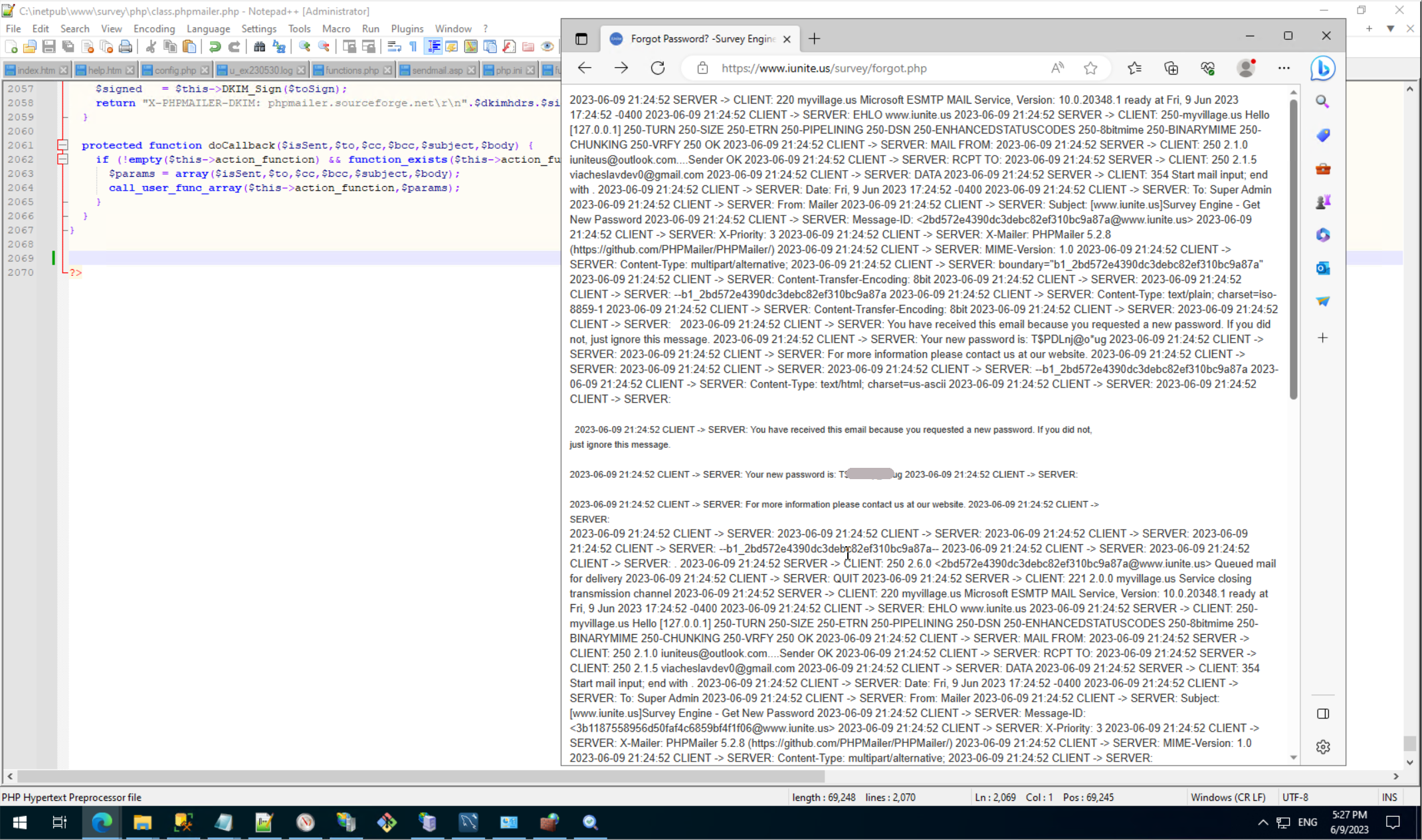
Task: Open the Edge Settings and more button
Action: (1284, 68)
